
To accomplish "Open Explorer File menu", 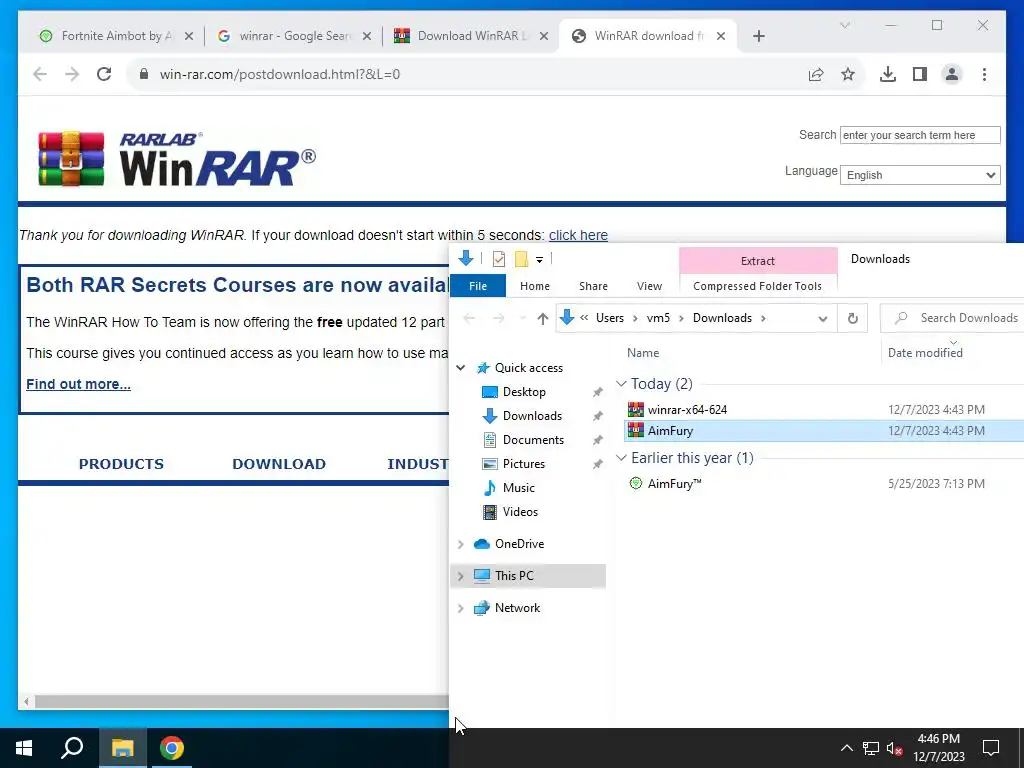I will point(478,286).
